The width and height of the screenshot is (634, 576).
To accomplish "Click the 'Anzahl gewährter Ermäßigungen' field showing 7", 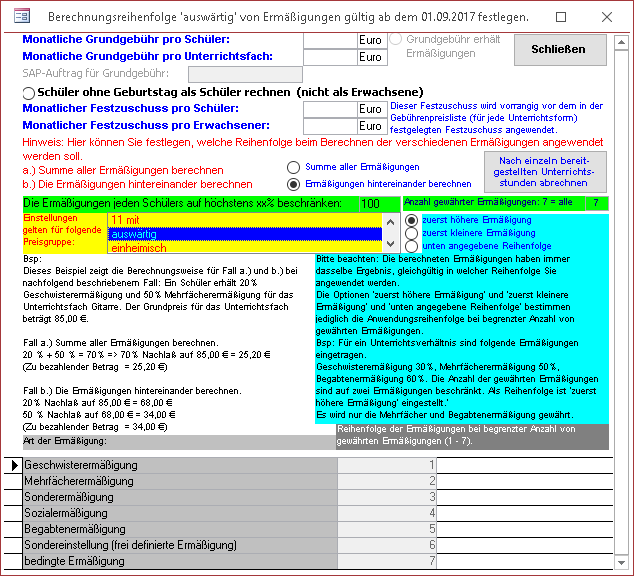I will coord(595,203).
